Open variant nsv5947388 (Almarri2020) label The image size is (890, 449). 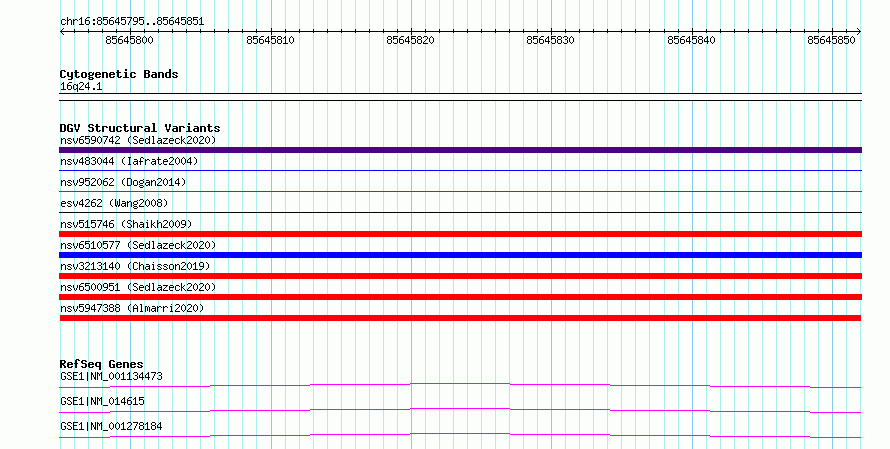point(132,308)
